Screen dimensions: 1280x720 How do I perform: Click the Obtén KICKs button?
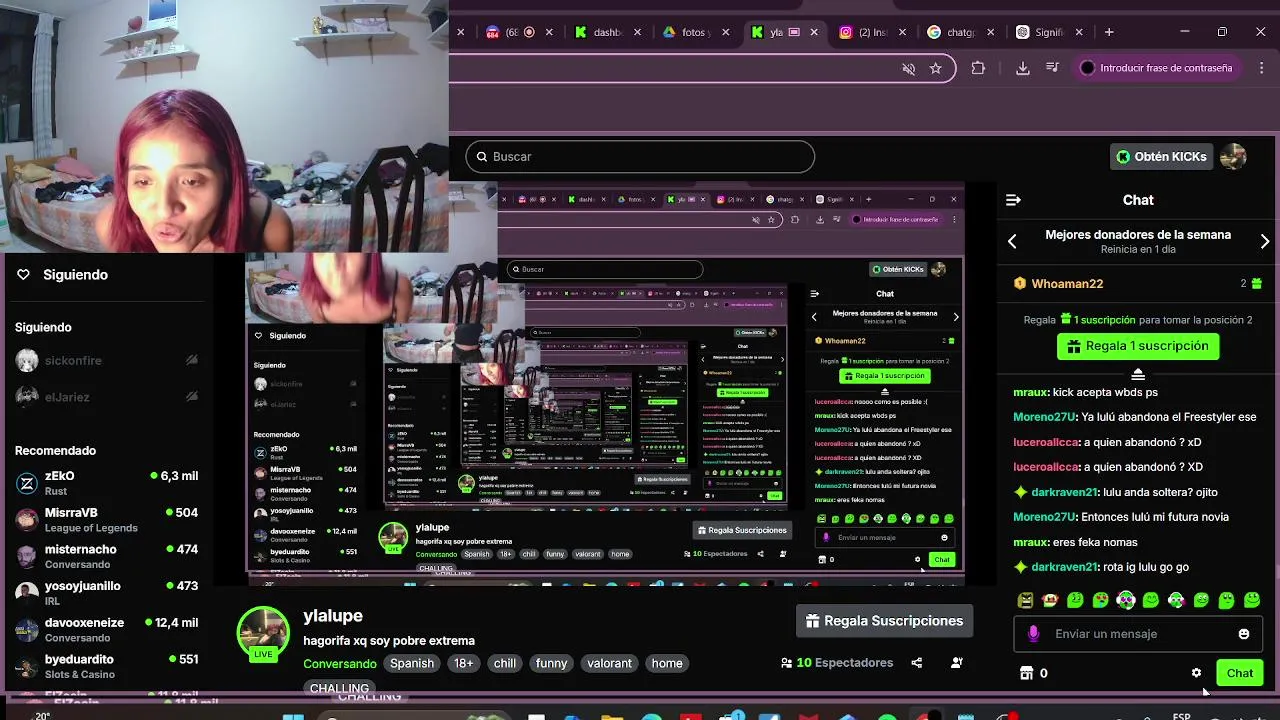1162,156
